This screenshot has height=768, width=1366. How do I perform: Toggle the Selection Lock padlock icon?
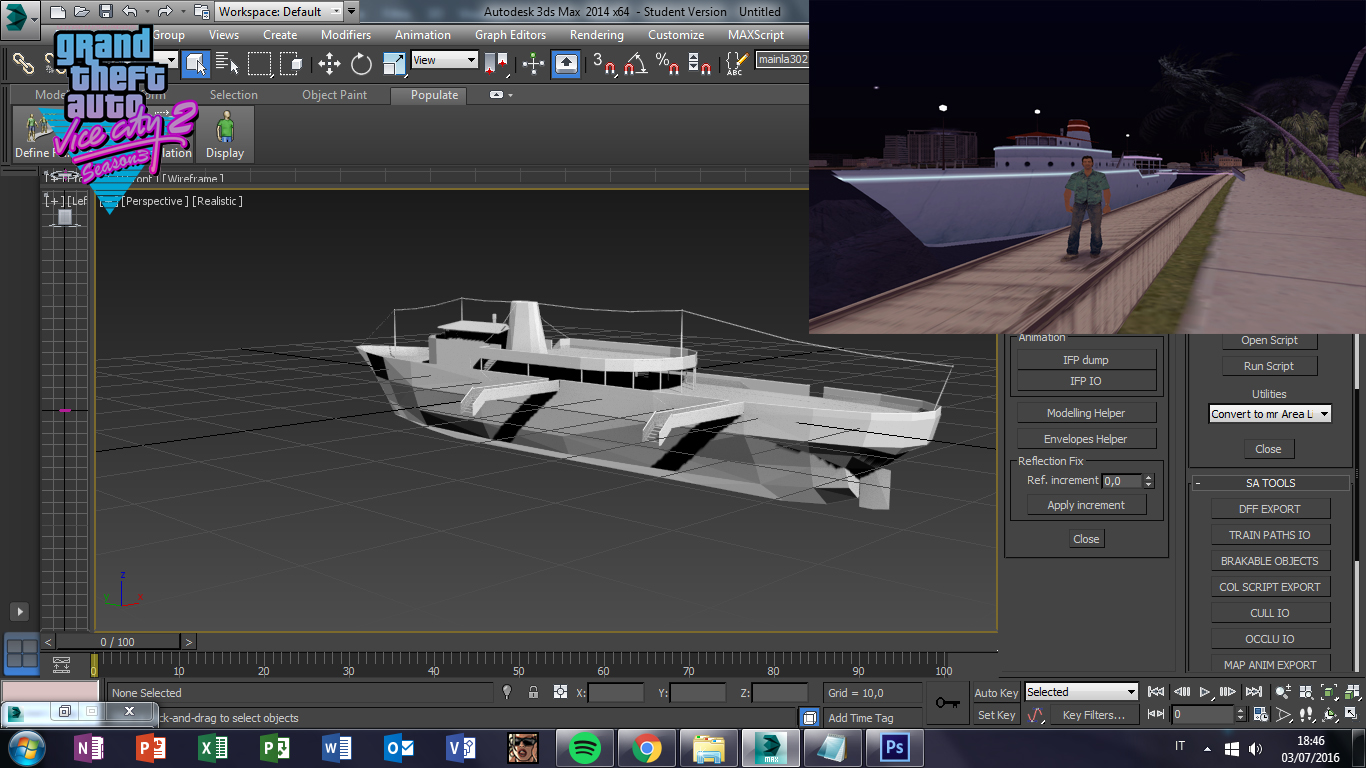[x=533, y=692]
